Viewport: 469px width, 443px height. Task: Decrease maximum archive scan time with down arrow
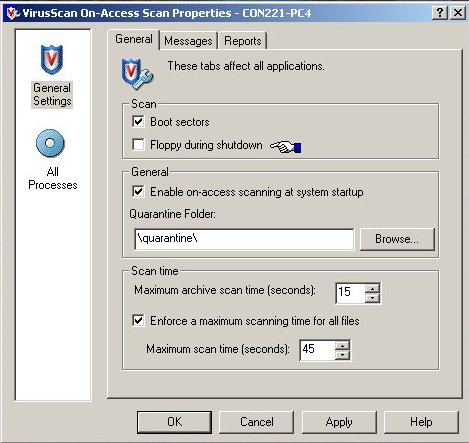[x=372, y=298]
